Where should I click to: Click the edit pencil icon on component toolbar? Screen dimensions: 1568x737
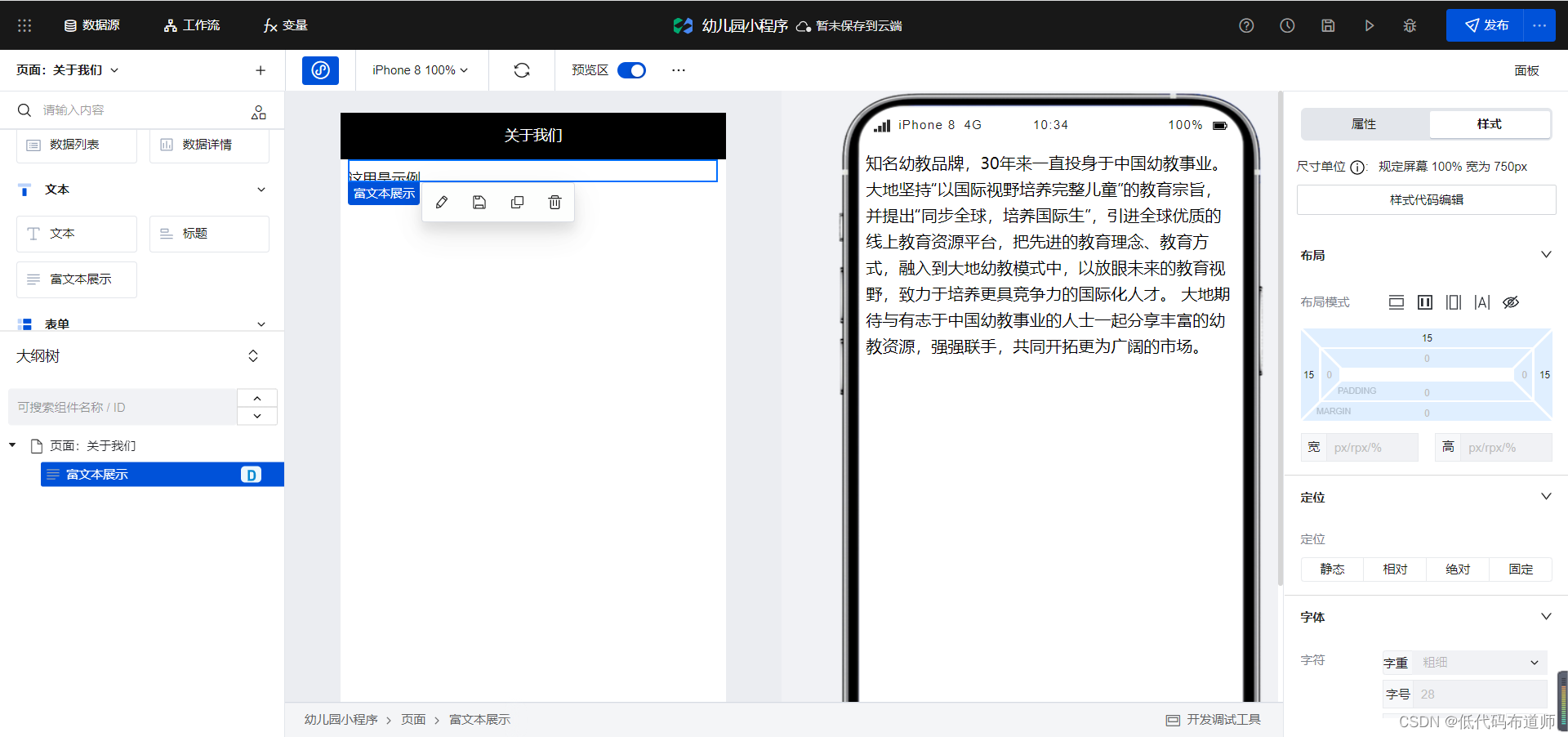[x=442, y=202]
